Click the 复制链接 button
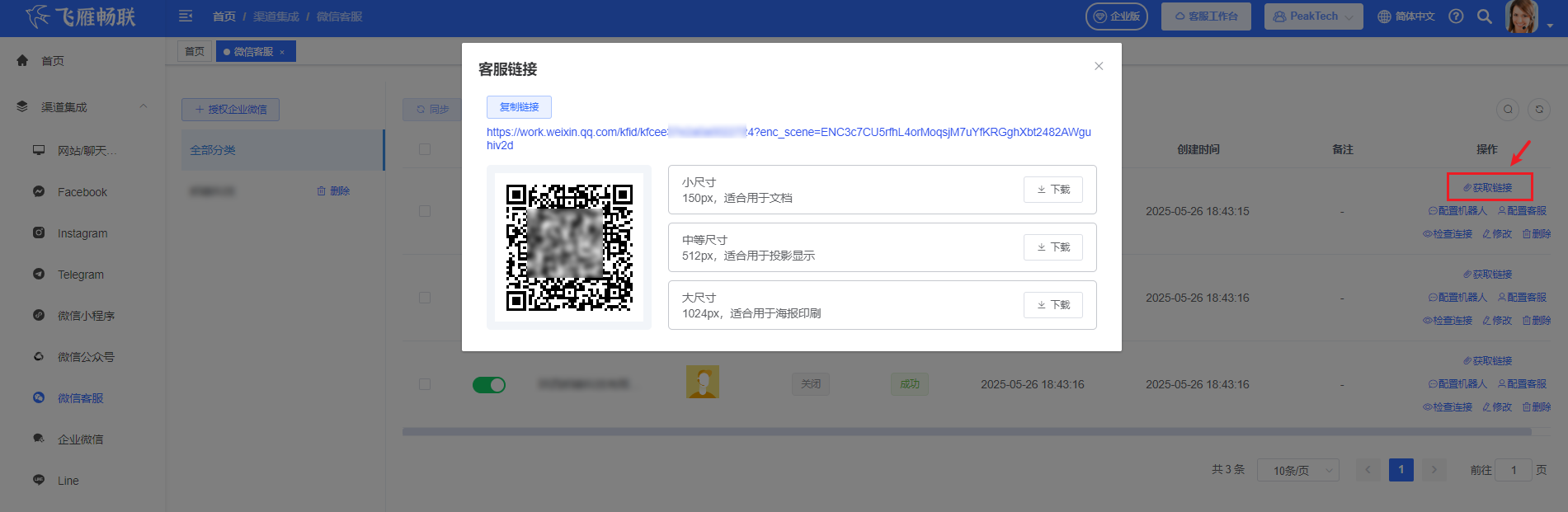The image size is (1568, 512). coord(519,107)
